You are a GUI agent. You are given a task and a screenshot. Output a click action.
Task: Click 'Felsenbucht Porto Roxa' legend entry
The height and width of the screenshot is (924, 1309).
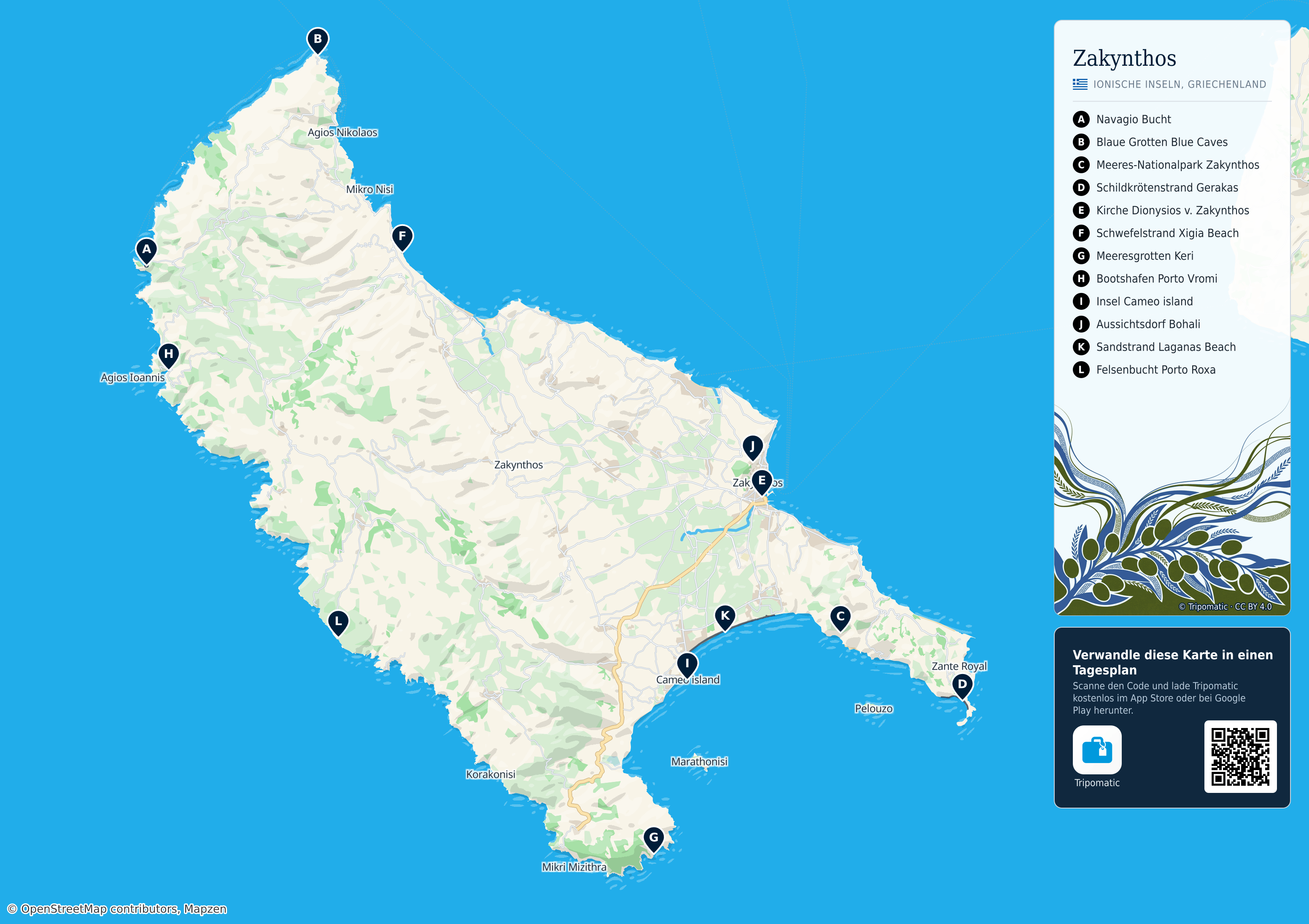[x=1155, y=370]
